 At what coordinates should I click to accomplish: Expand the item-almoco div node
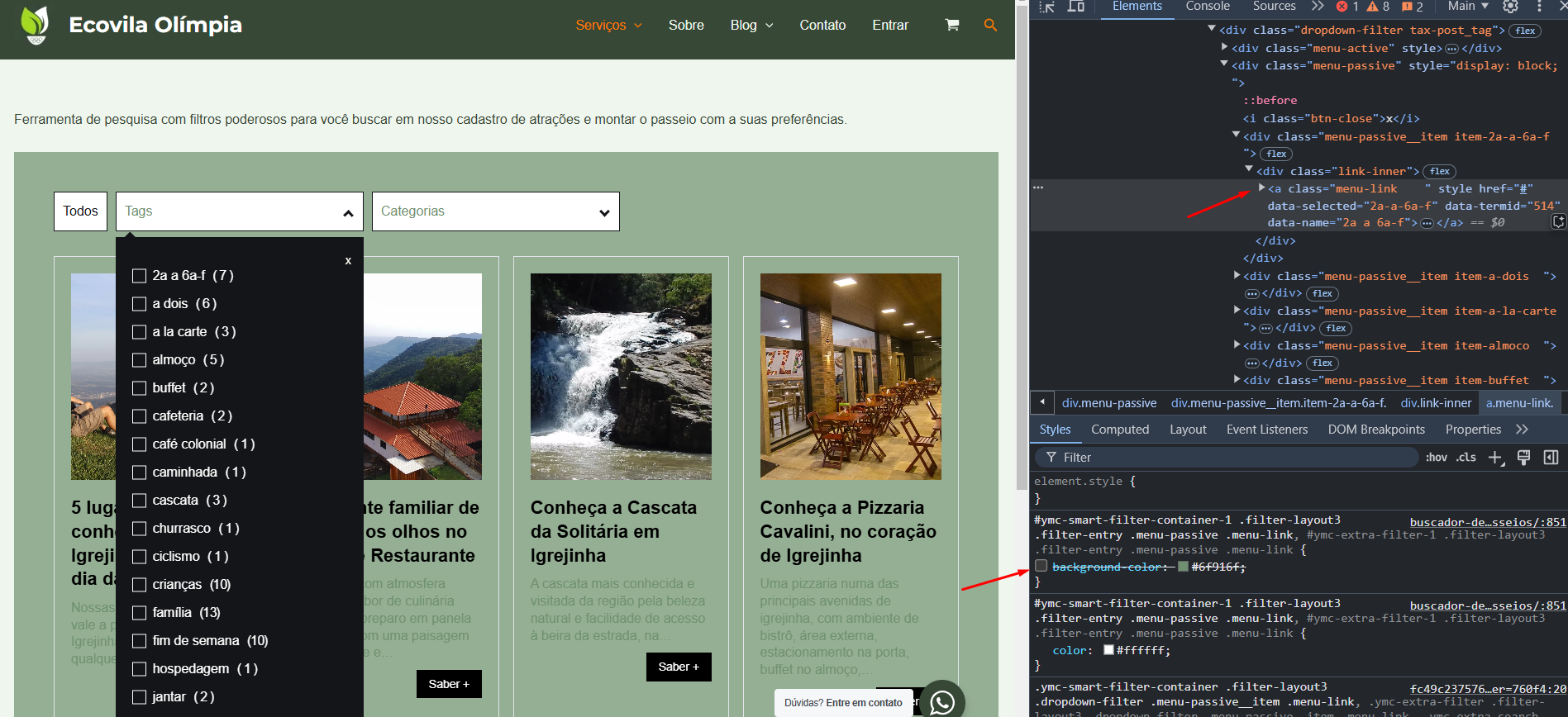click(x=1237, y=344)
